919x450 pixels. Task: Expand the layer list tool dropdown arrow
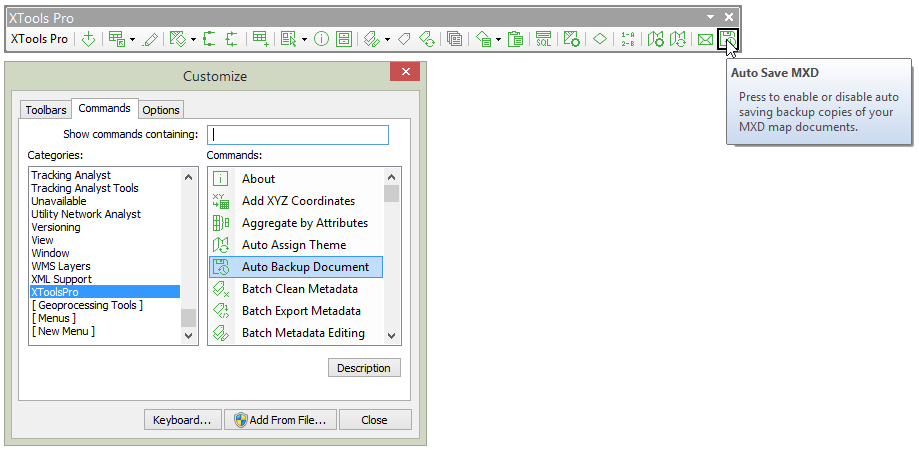coord(498,40)
